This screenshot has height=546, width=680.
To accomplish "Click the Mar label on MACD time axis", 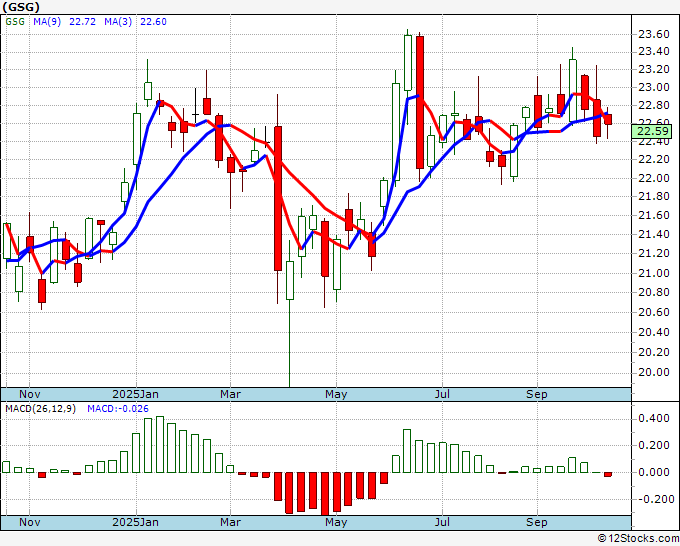I will [230, 522].
